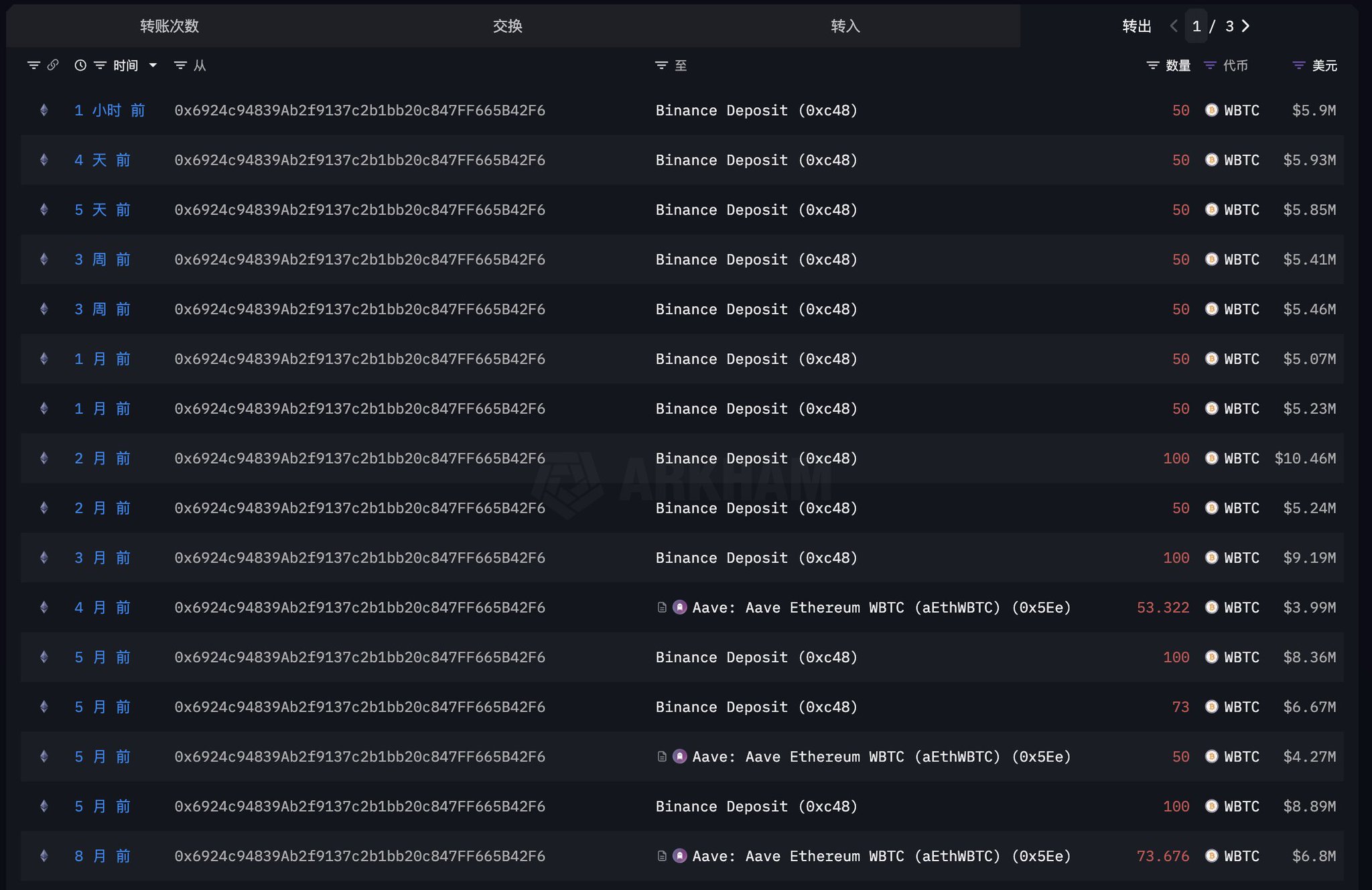Screen dimensions: 1372x890
Task: Click the WBTC token icon in $10.46M row
Action: [x=1211, y=458]
